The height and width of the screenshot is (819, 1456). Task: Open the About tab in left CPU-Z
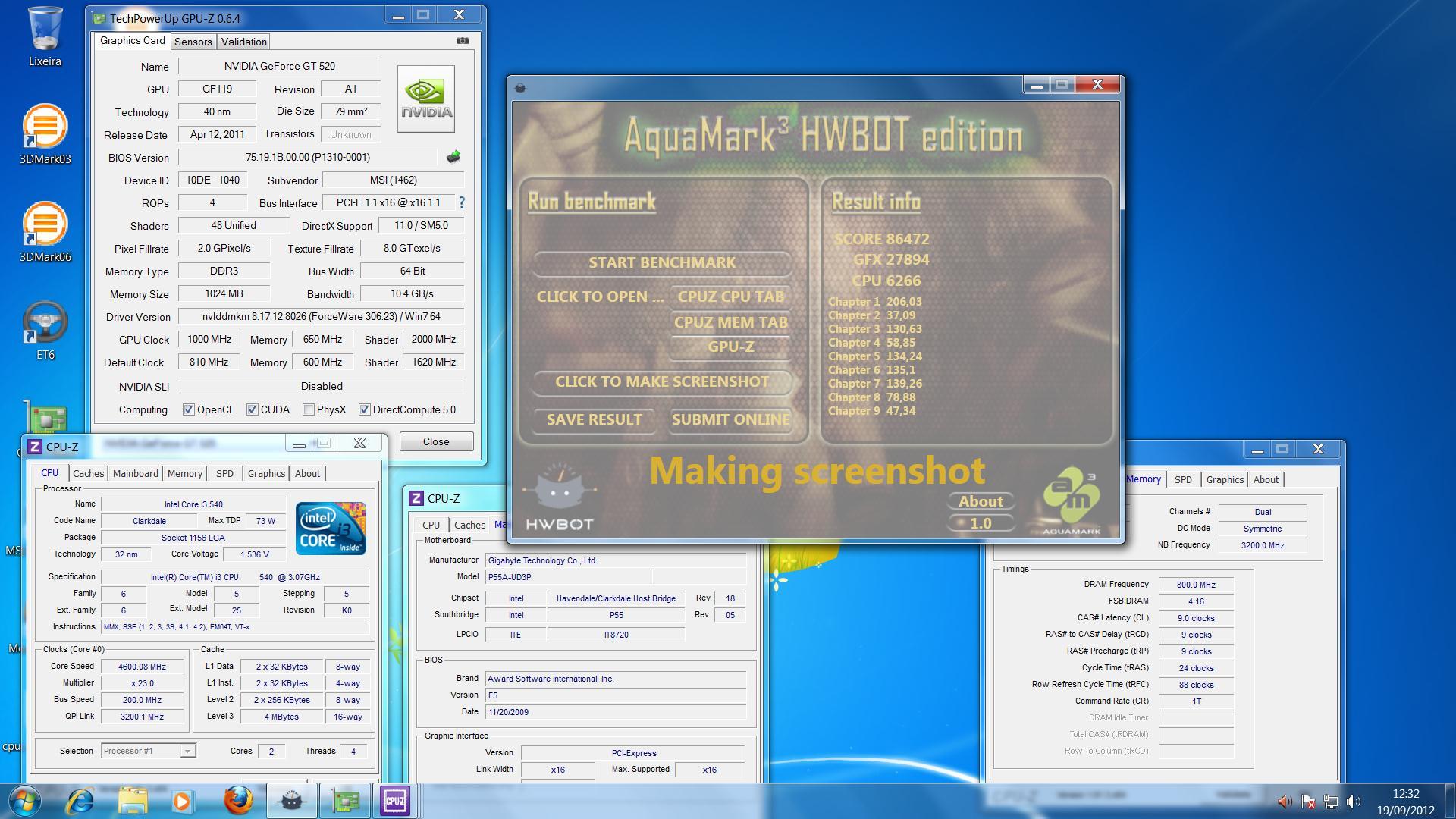tap(308, 473)
